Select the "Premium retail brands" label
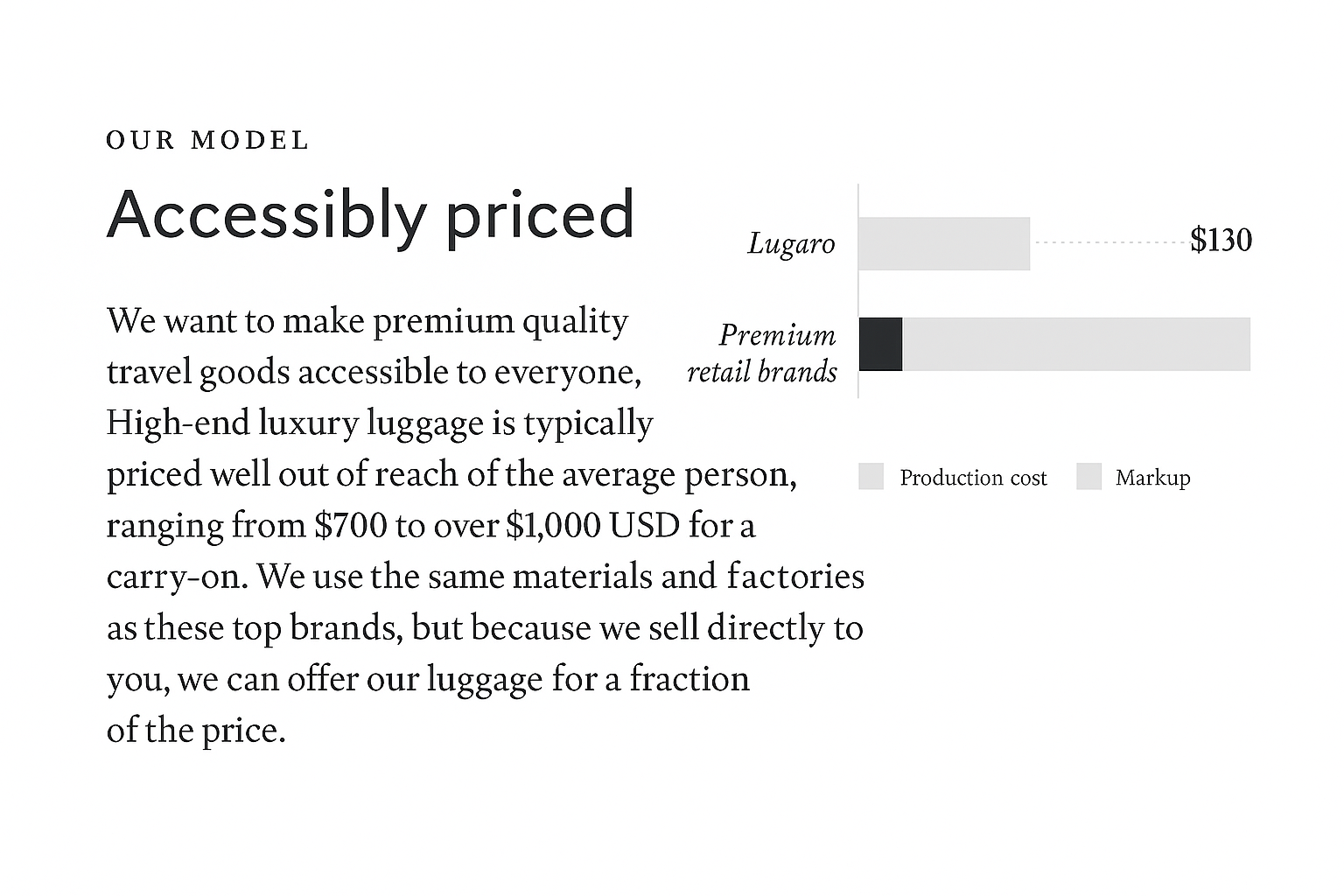This screenshot has width=1344, height=896. (763, 353)
